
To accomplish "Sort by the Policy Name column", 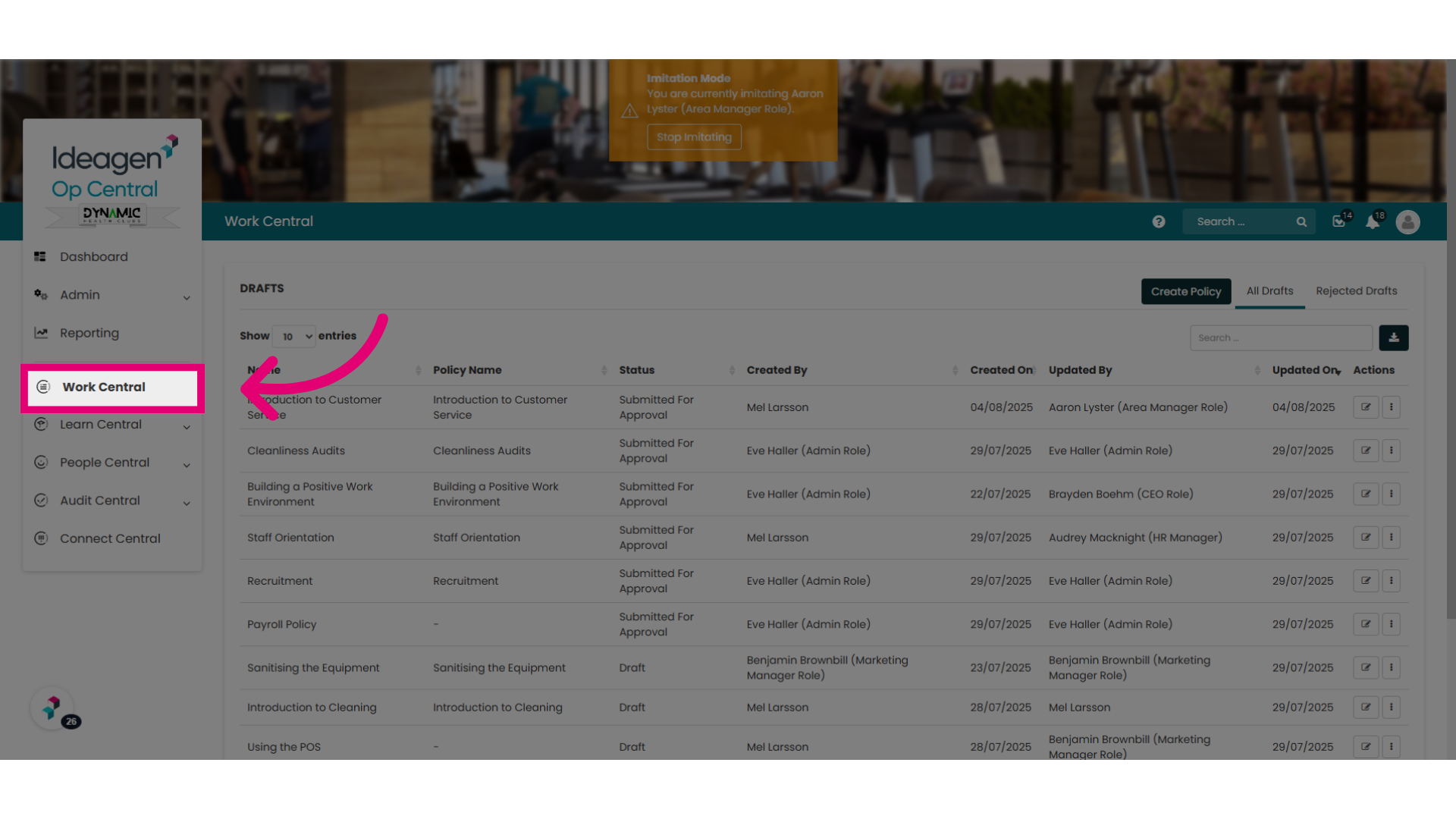I will click(x=467, y=370).
